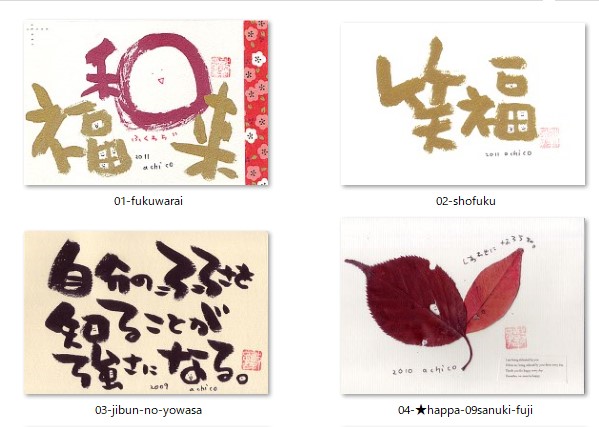Select the 02-shofuku image thumbnail
599x427 pixels.
click(x=463, y=104)
